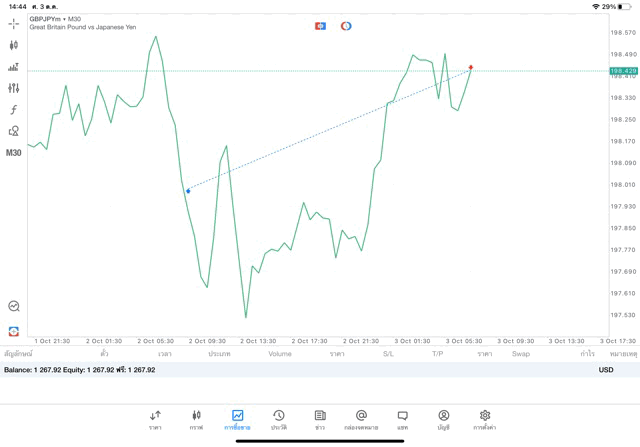
Task: Tap the red-blue circle icon above chart
Action: pyautogui.click(x=346, y=25)
